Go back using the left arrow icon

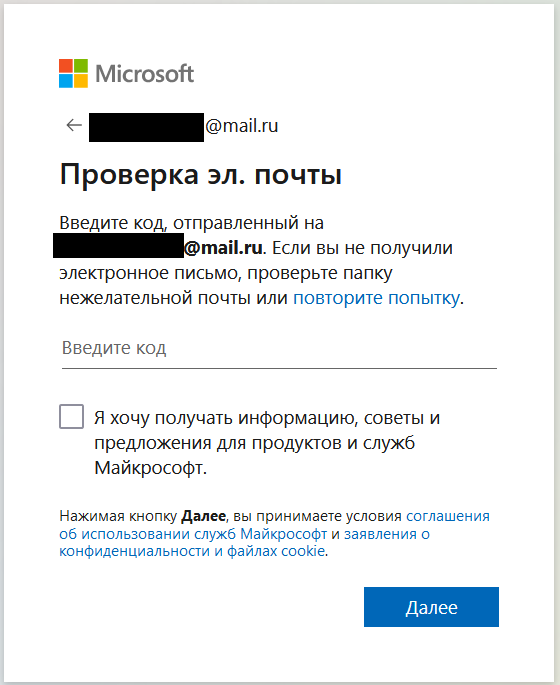click(x=74, y=125)
